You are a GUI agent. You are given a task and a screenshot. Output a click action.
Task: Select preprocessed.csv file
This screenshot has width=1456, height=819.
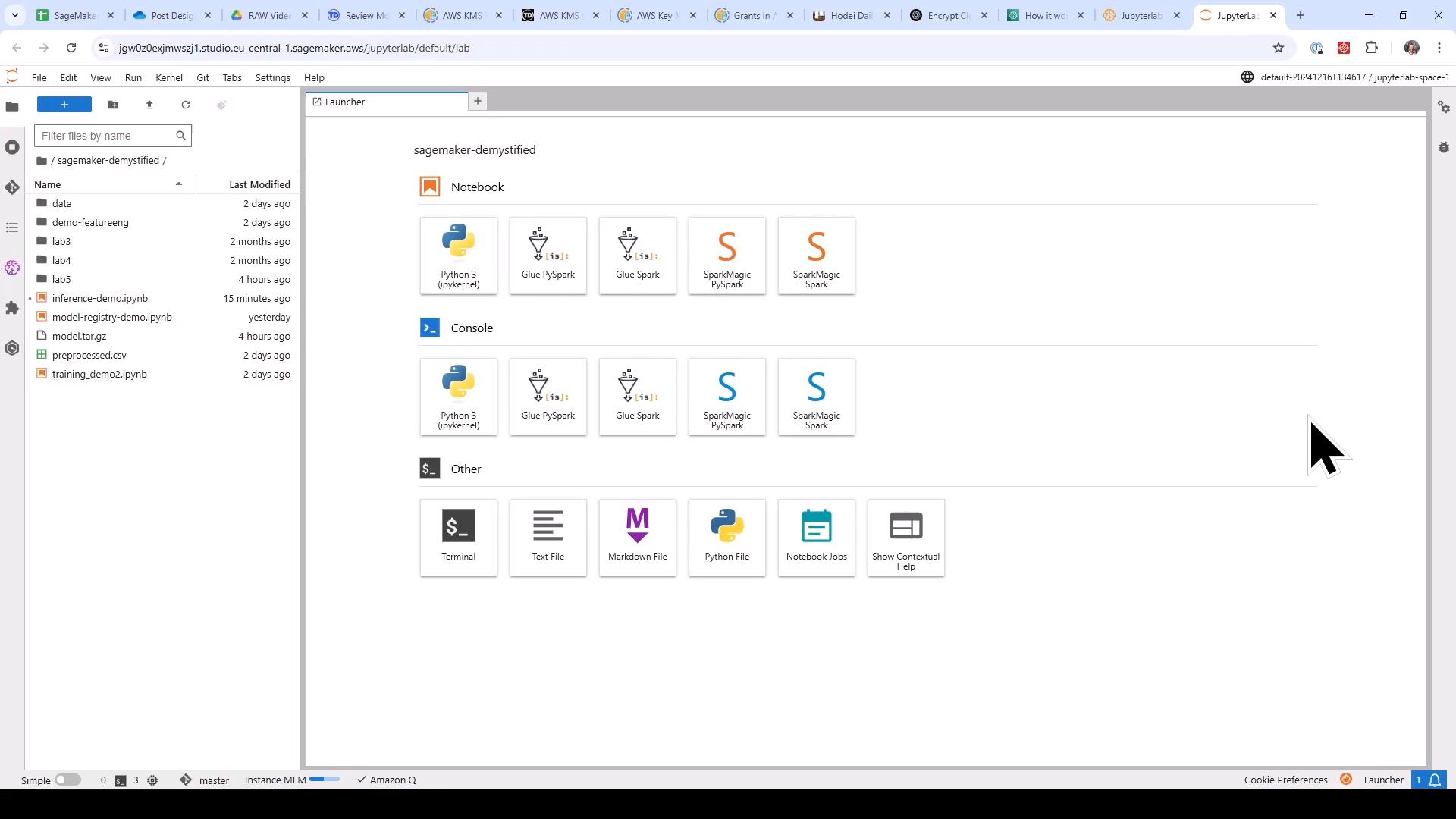[163, 355]
